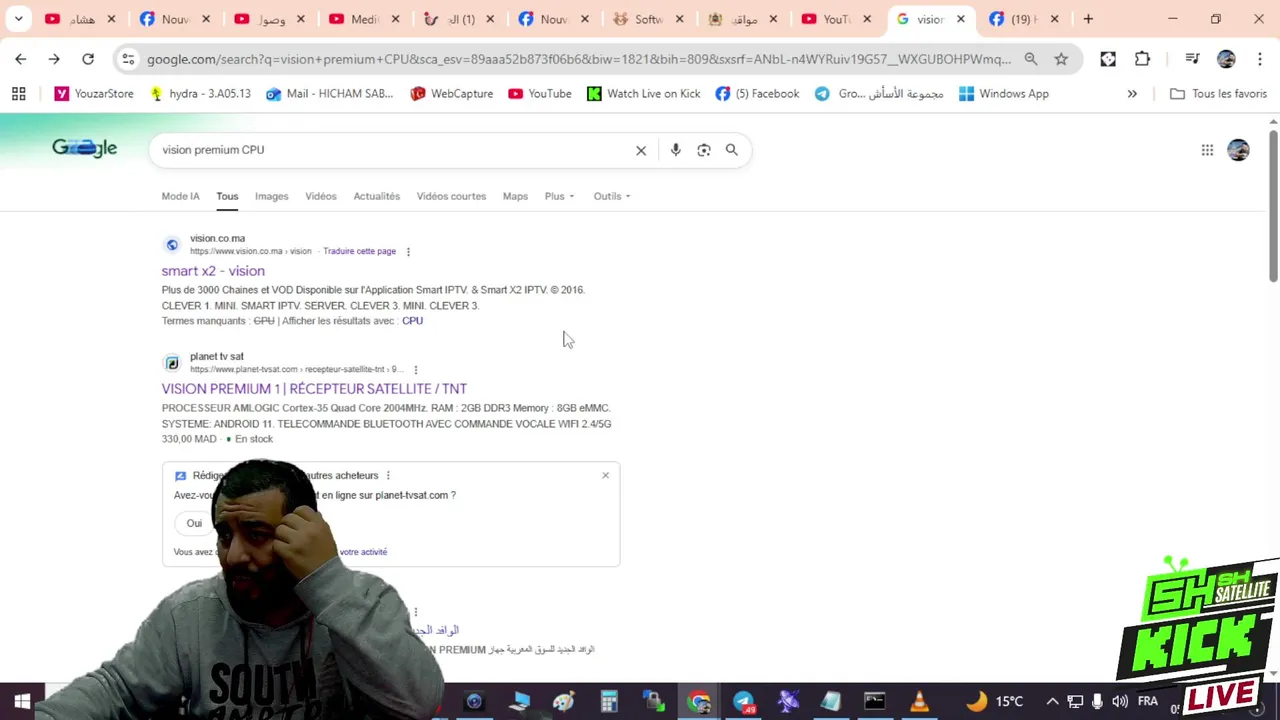Open the tab search dropdown arrow
The image size is (1280, 720).
[18, 19]
